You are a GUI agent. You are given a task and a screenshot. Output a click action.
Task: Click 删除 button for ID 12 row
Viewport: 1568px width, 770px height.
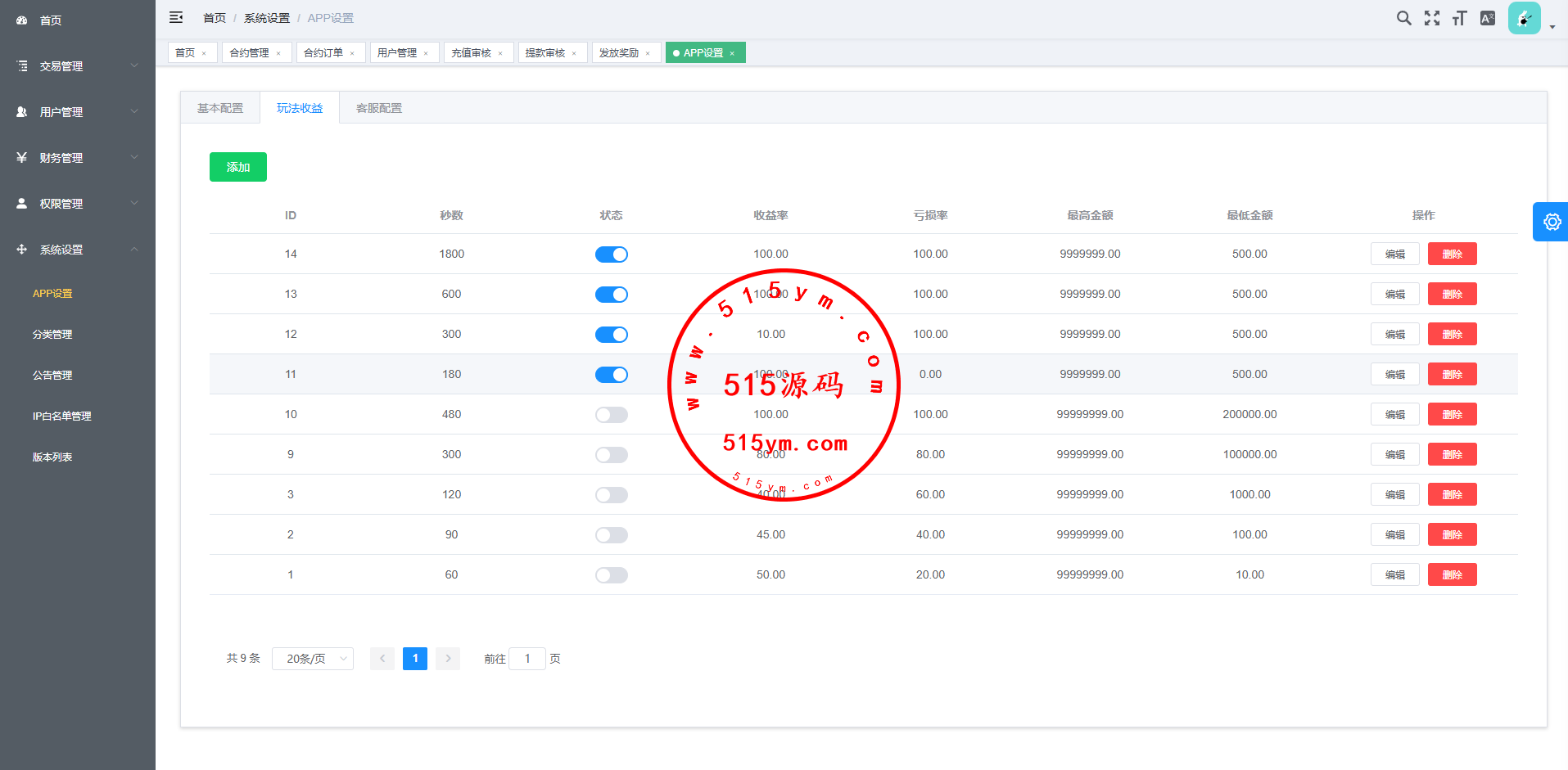1452,334
